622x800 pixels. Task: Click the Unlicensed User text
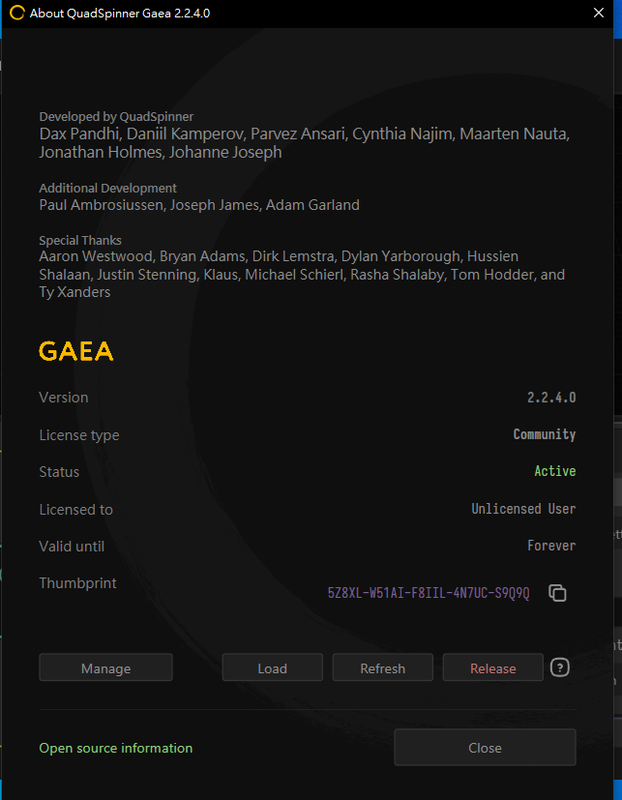(524, 509)
